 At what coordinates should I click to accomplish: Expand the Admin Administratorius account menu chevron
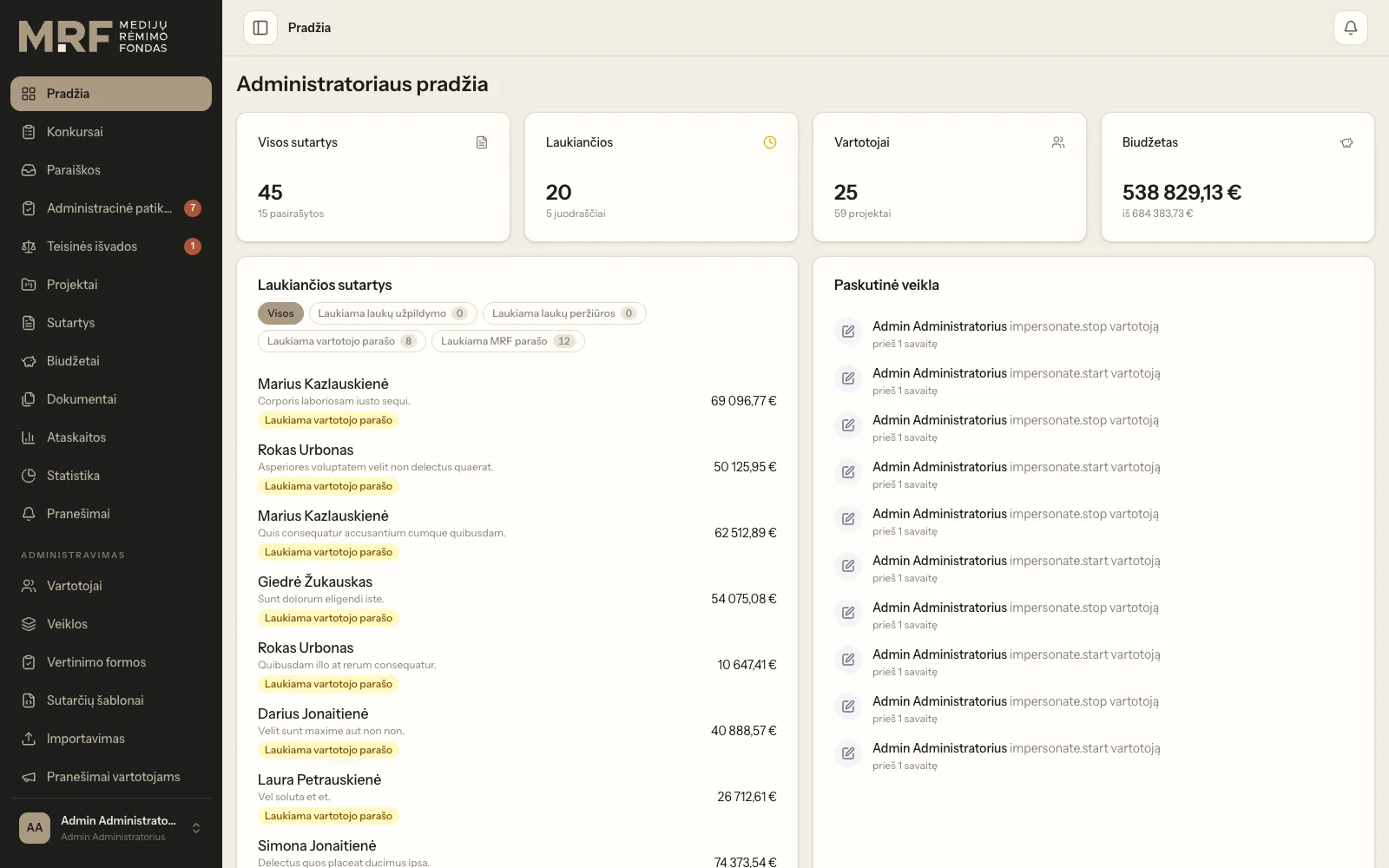click(196, 828)
